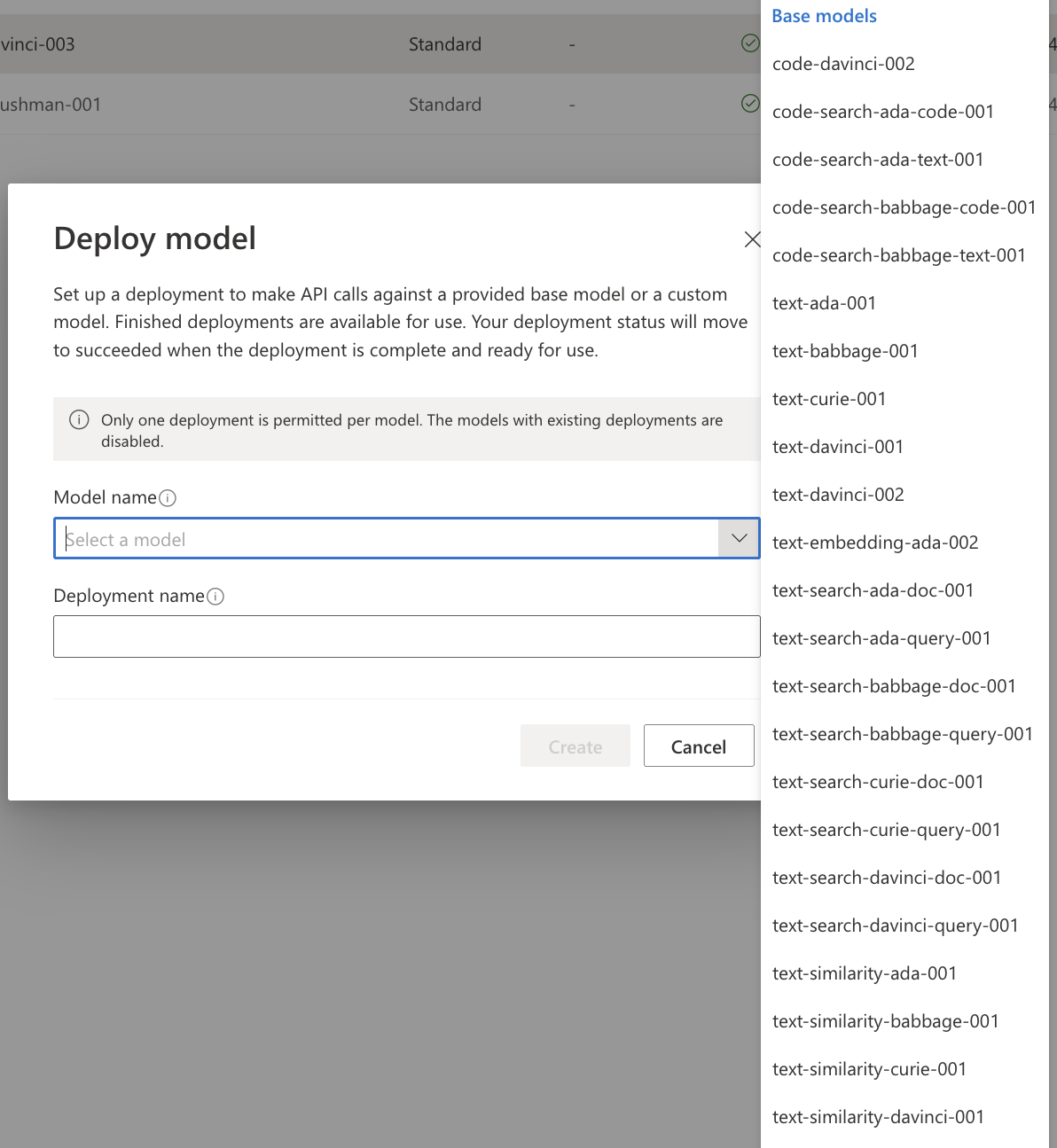Image resolution: width=1057 pixels, height=1148 pixels.
Task: Click the green success check in cushman-001 row
Action: 750,104
